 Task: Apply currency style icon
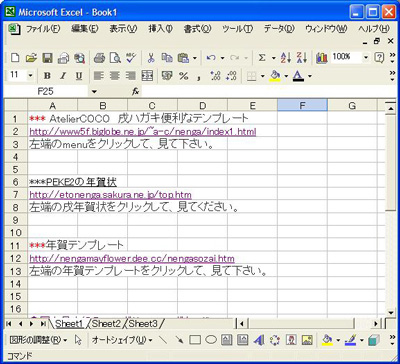coord(167,76)
